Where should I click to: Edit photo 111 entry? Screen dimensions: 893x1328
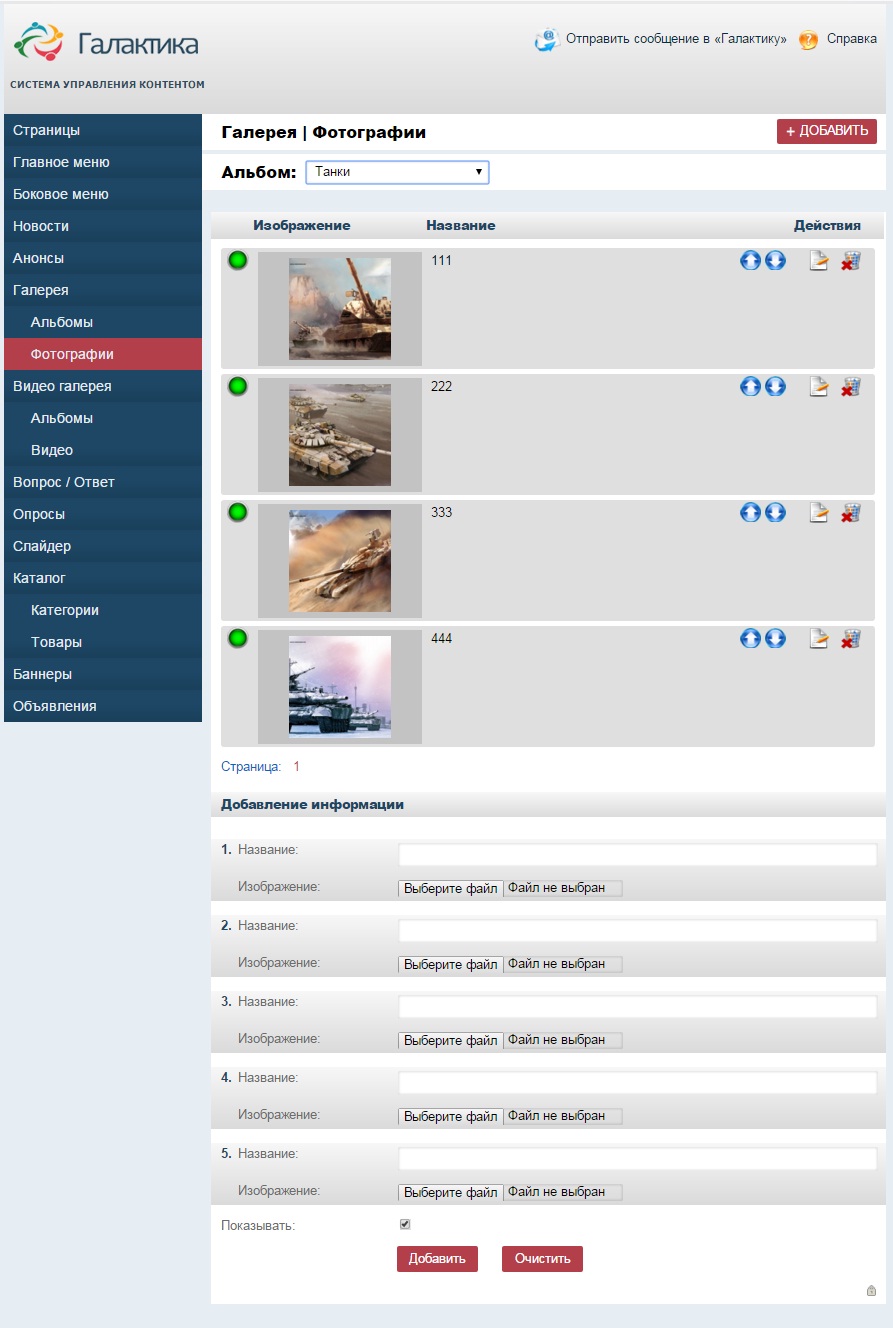tap(819, 261)
